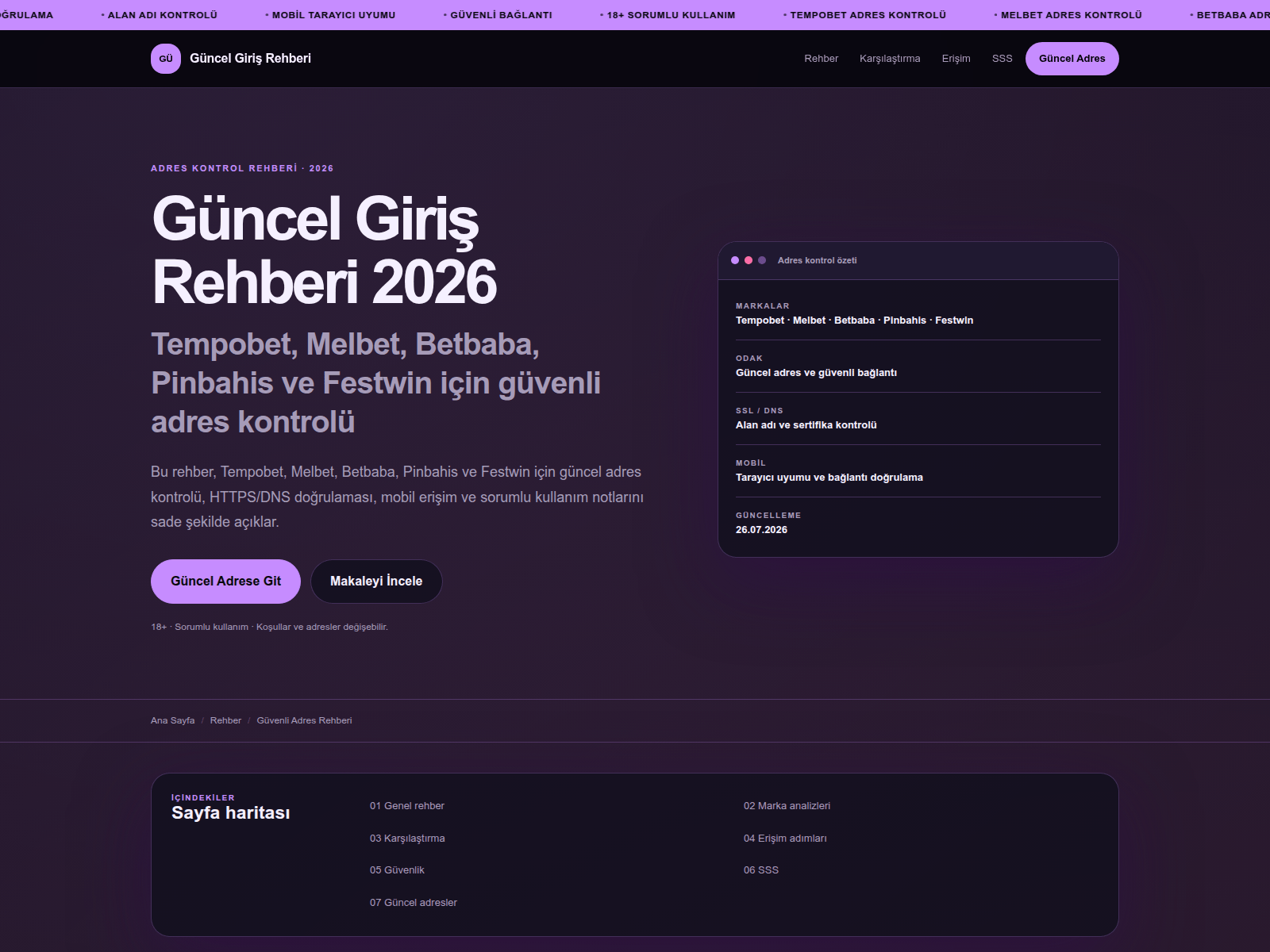The image size is (1270, 952).
Task: Go to 06 SSS section
Action: (761, 870)
